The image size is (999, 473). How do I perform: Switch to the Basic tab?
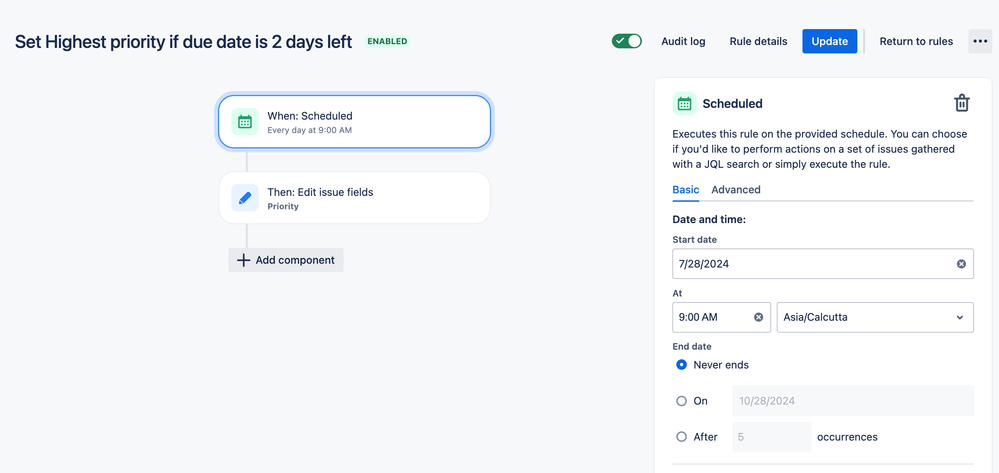[x=686, y=189]
